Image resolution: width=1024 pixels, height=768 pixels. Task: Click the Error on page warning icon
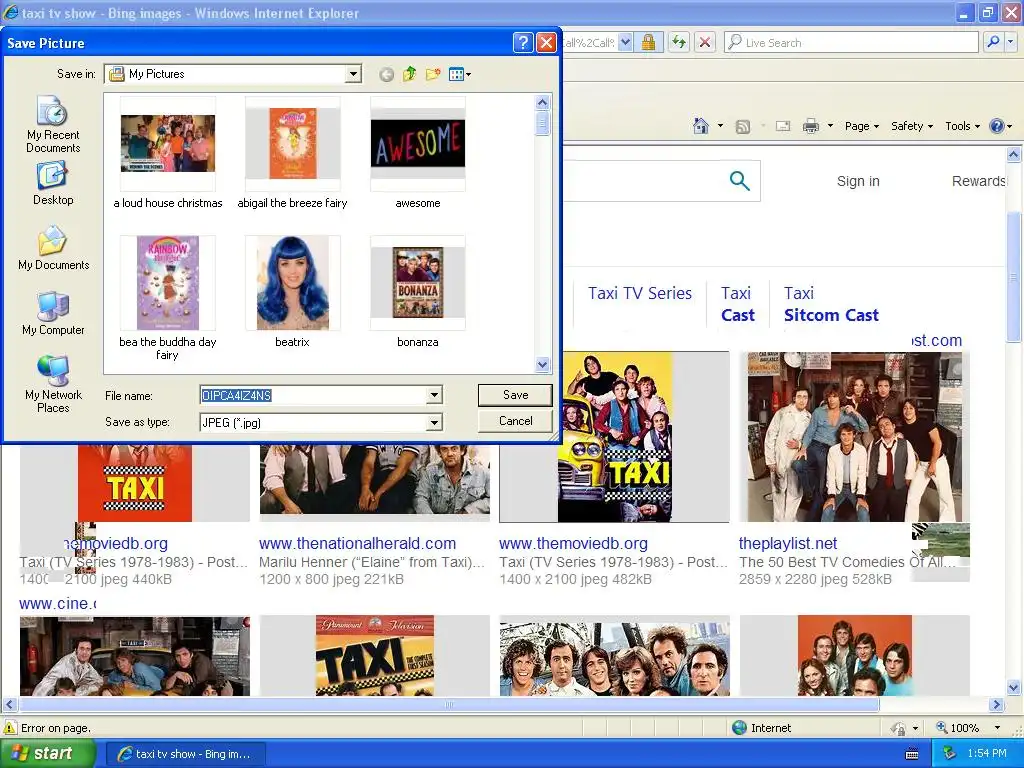pos(10,728)
